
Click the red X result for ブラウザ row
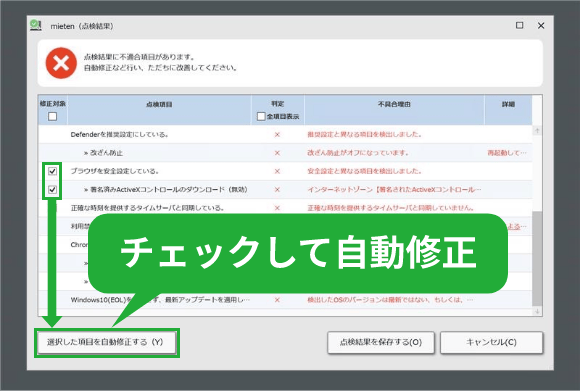tap(277, 171)
